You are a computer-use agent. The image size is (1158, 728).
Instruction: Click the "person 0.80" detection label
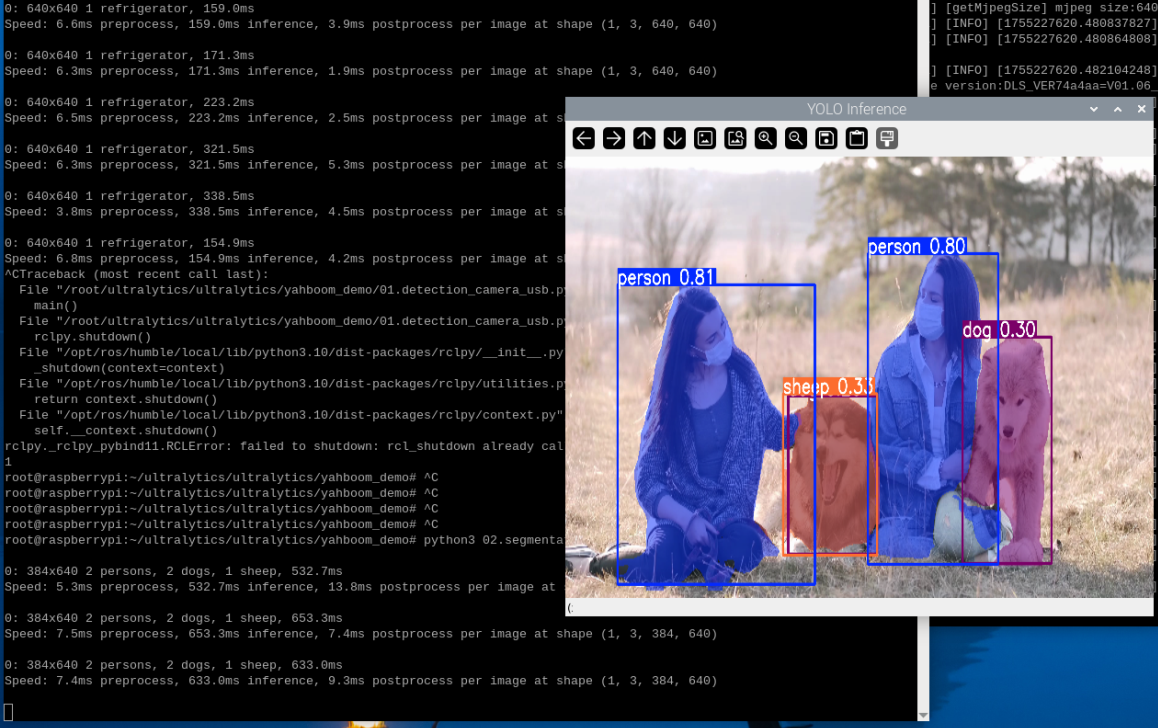917,247
